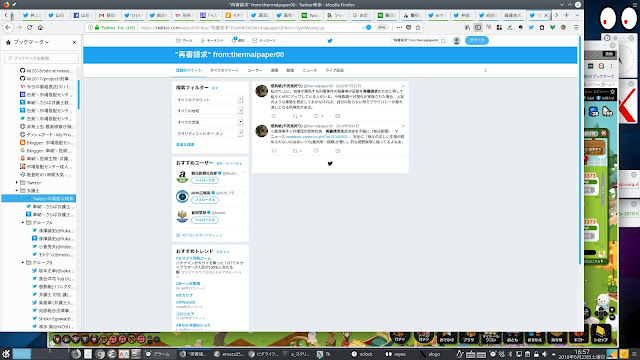
Task: Collapse the グループB bookmark folder
Action: click(22, 262)
